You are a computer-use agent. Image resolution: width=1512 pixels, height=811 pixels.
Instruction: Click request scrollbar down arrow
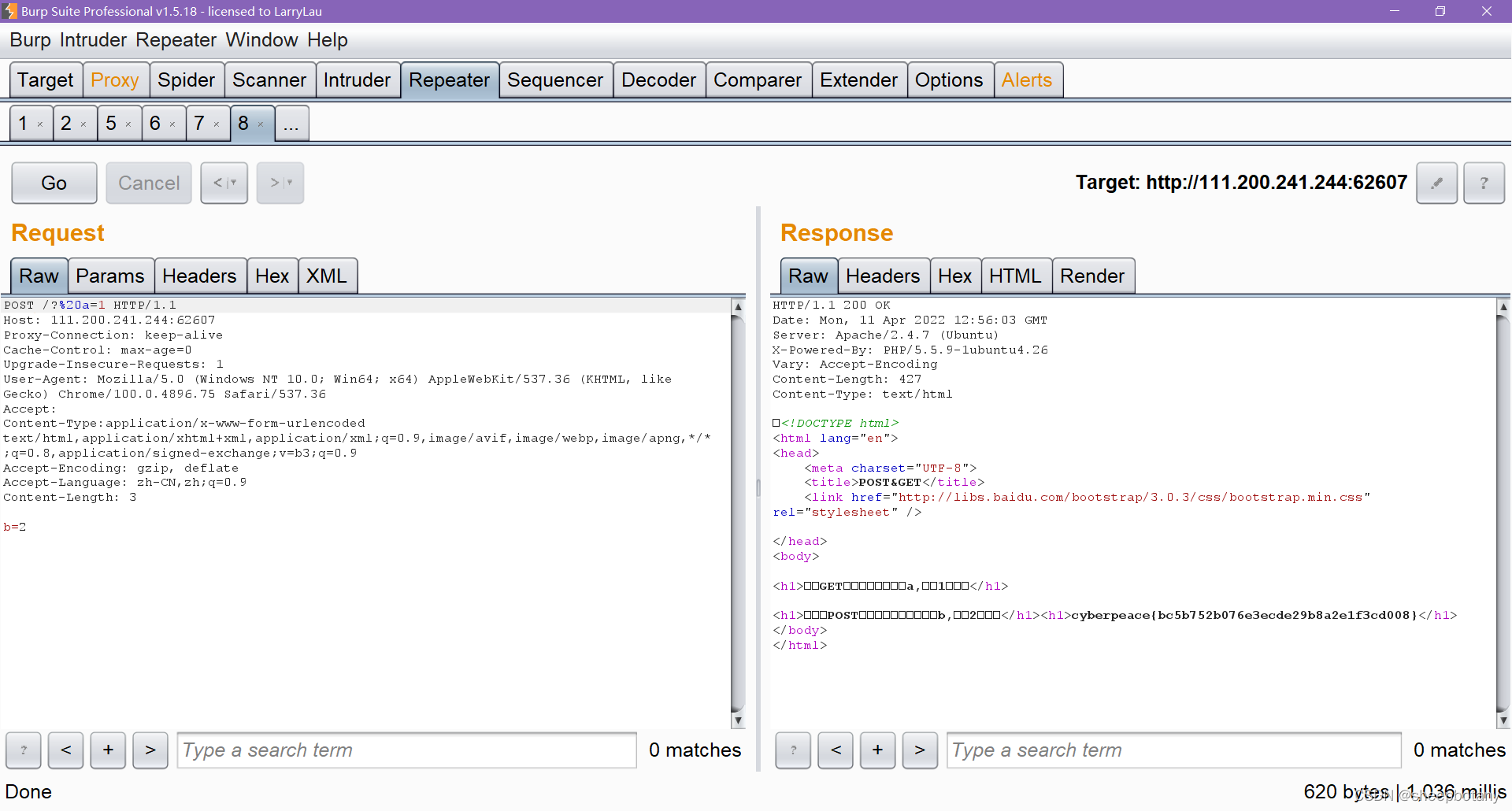738,720
